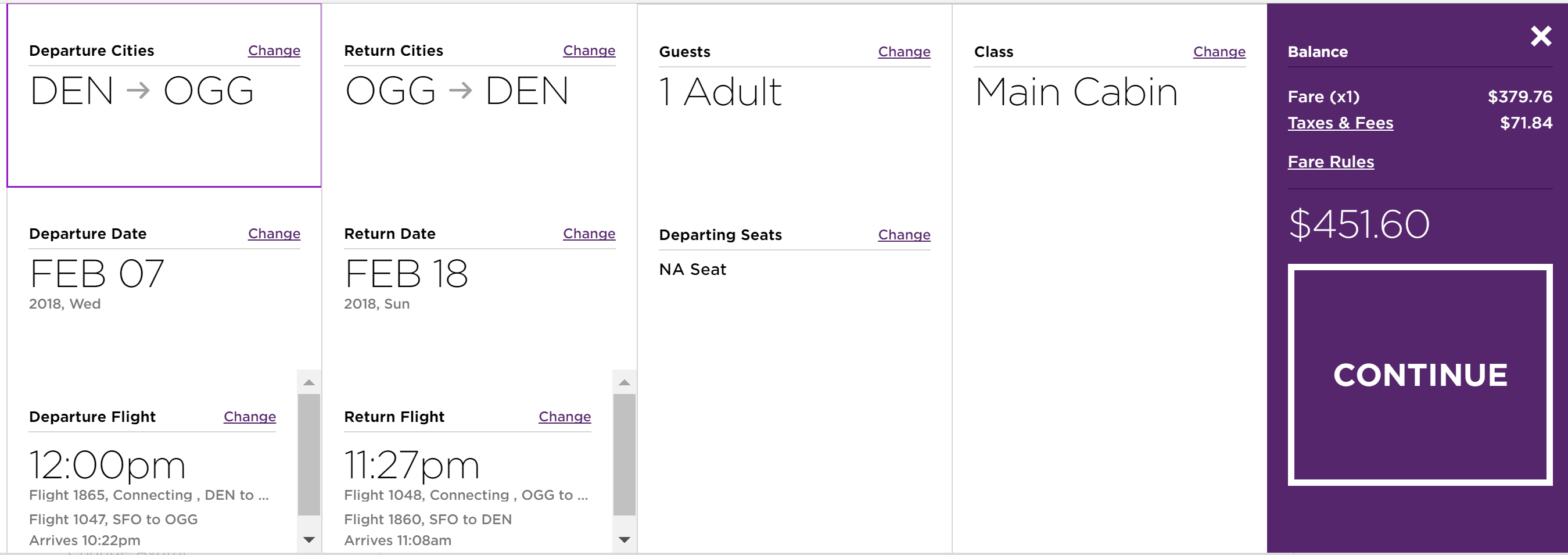
Task: Click the down arrow in Return Flight scrollbar
Action: (x=624, y=540)
